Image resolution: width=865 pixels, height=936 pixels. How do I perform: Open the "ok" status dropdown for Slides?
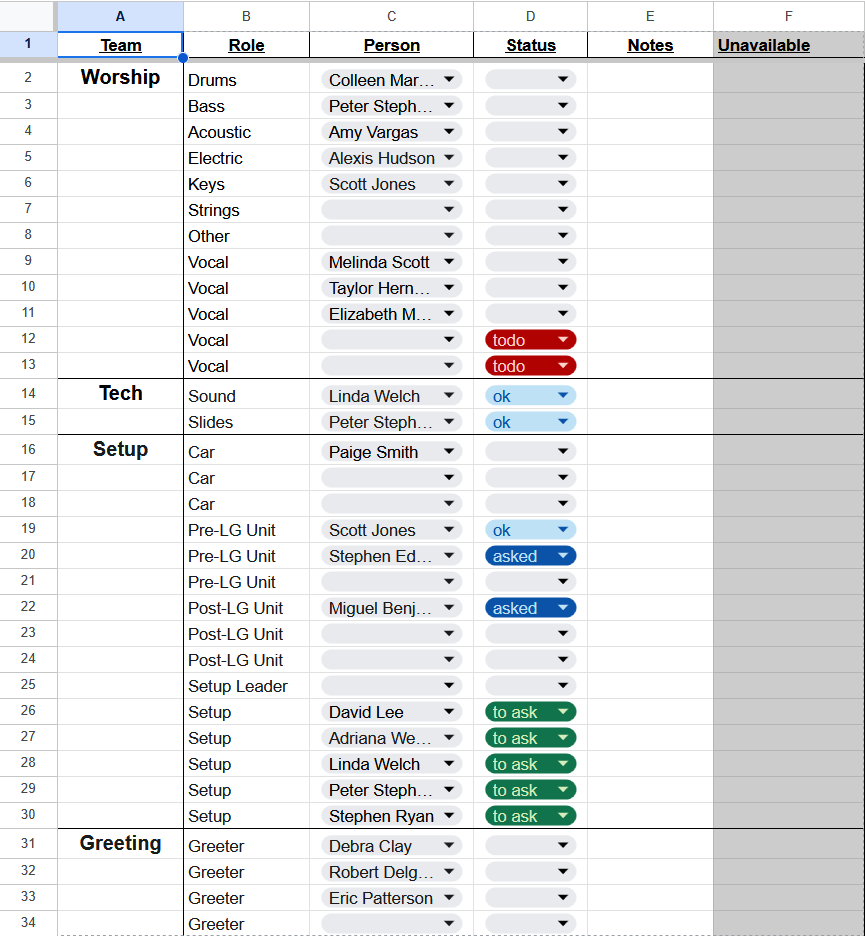point(530,421)
